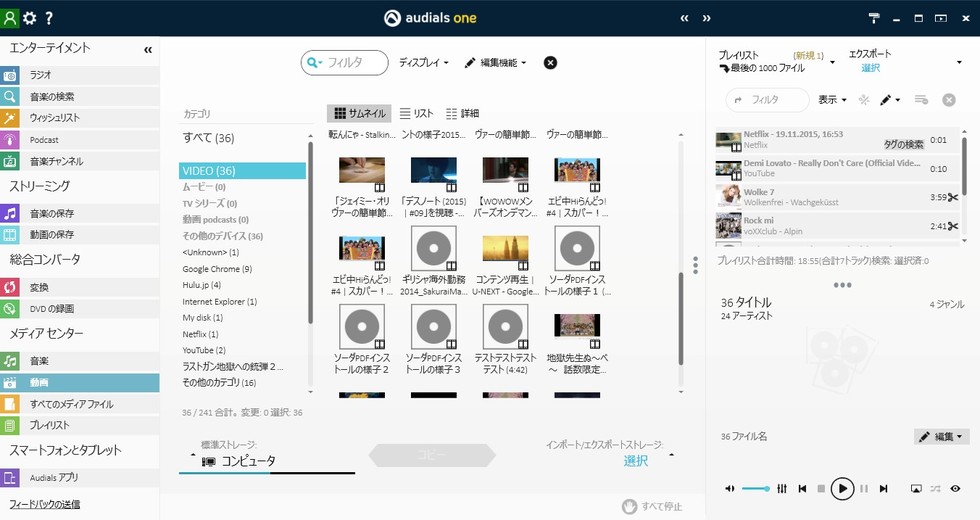
Task: Skip to the next track
Action: point(883,489)
